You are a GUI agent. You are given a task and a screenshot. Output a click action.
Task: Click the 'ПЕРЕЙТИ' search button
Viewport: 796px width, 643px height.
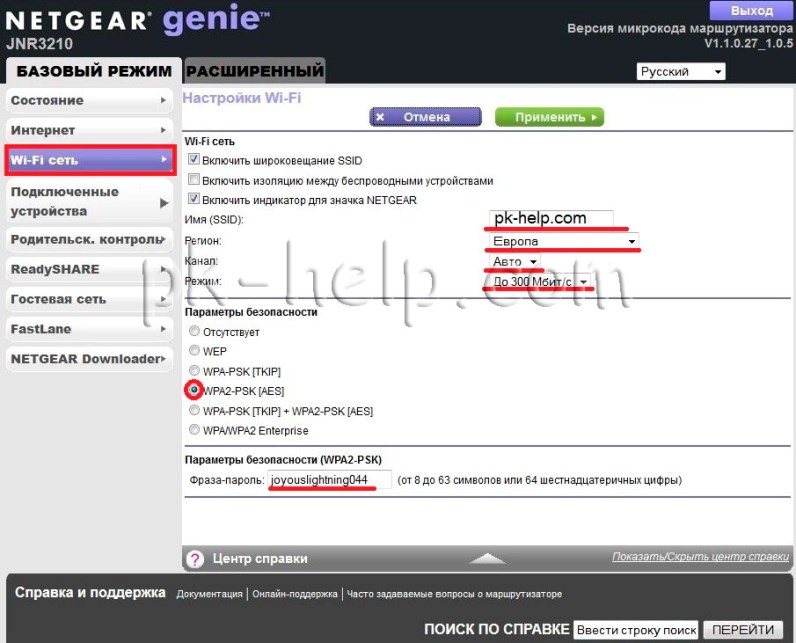click(x=743, y=630)
